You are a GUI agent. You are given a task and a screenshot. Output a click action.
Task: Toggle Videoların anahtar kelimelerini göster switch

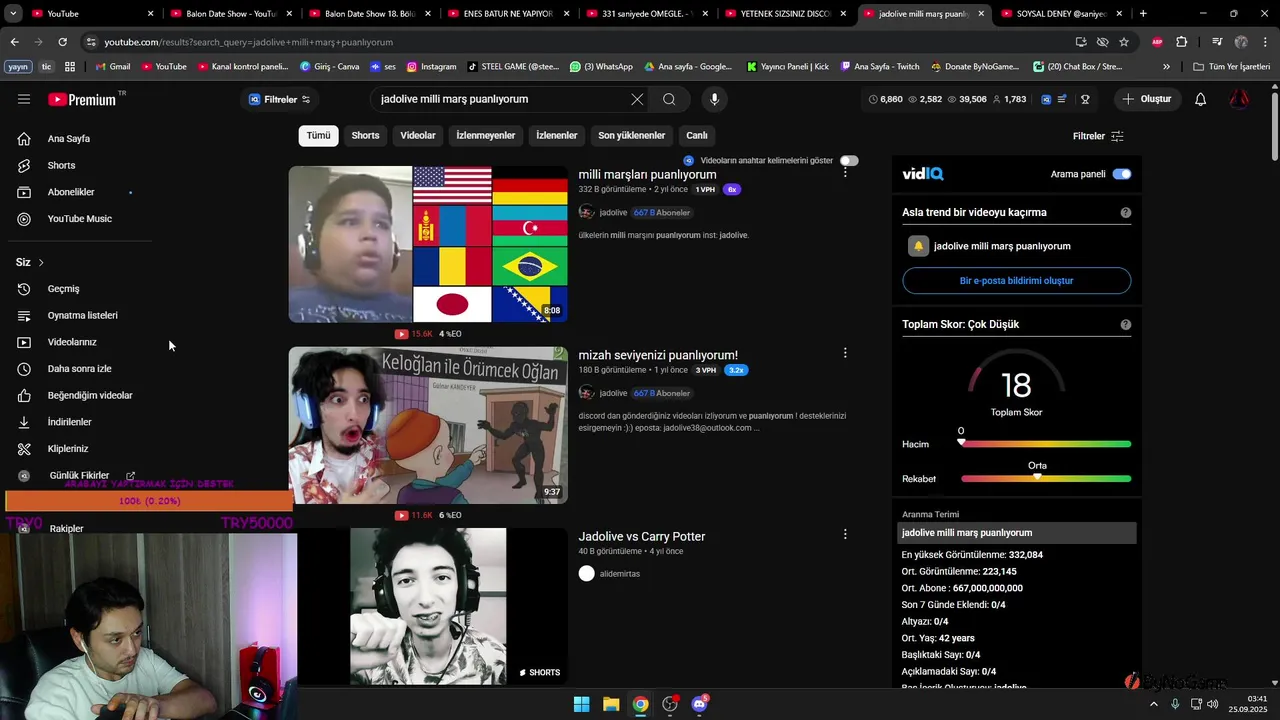[849, 160]
